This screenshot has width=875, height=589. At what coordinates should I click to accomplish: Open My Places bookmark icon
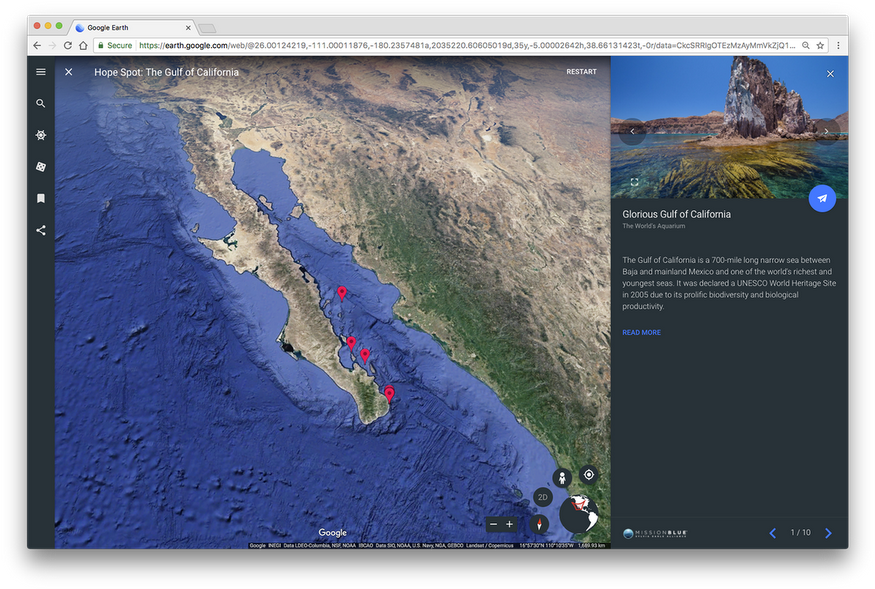(41, 198)
